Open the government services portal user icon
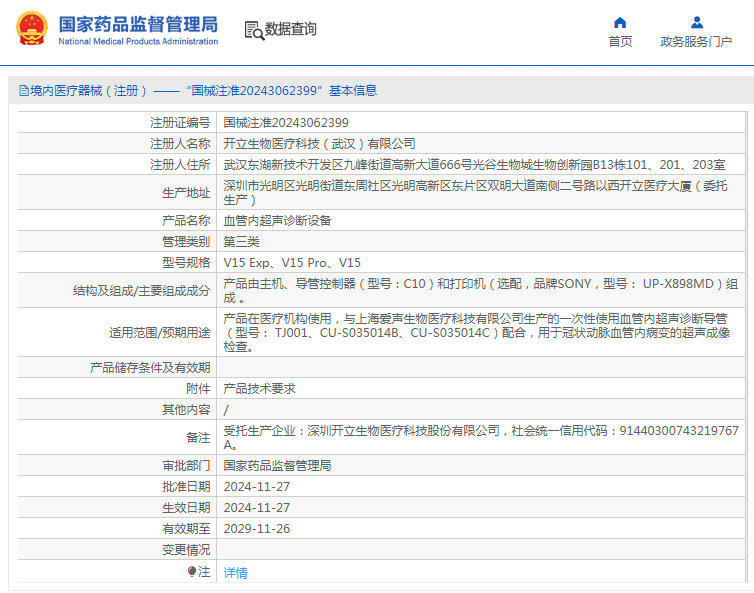 697,23
